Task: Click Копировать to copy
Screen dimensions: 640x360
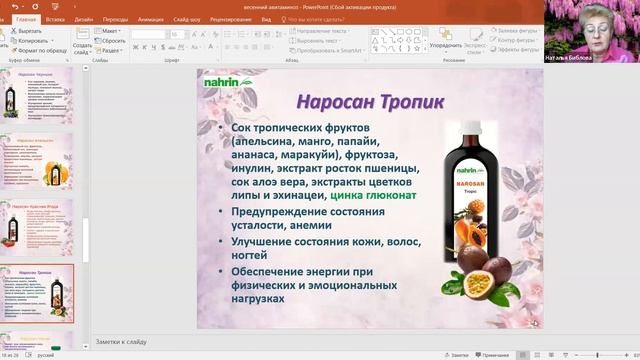Action: (30, 40)
